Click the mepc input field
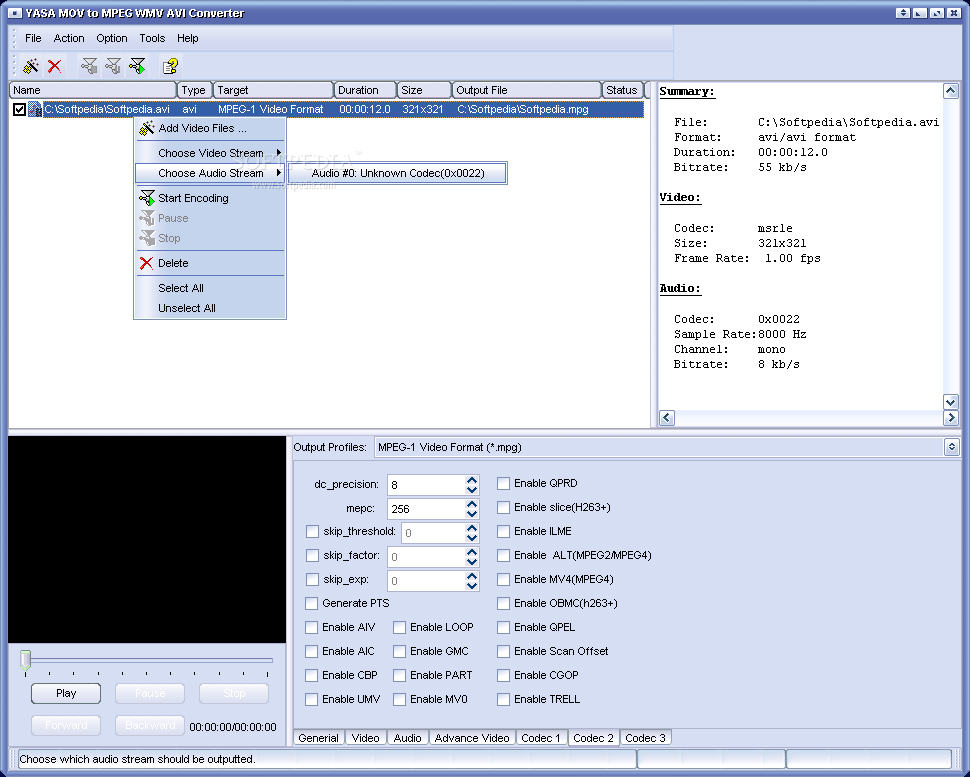The width and height of the screenshot is (970, 777). pos(426,509)
